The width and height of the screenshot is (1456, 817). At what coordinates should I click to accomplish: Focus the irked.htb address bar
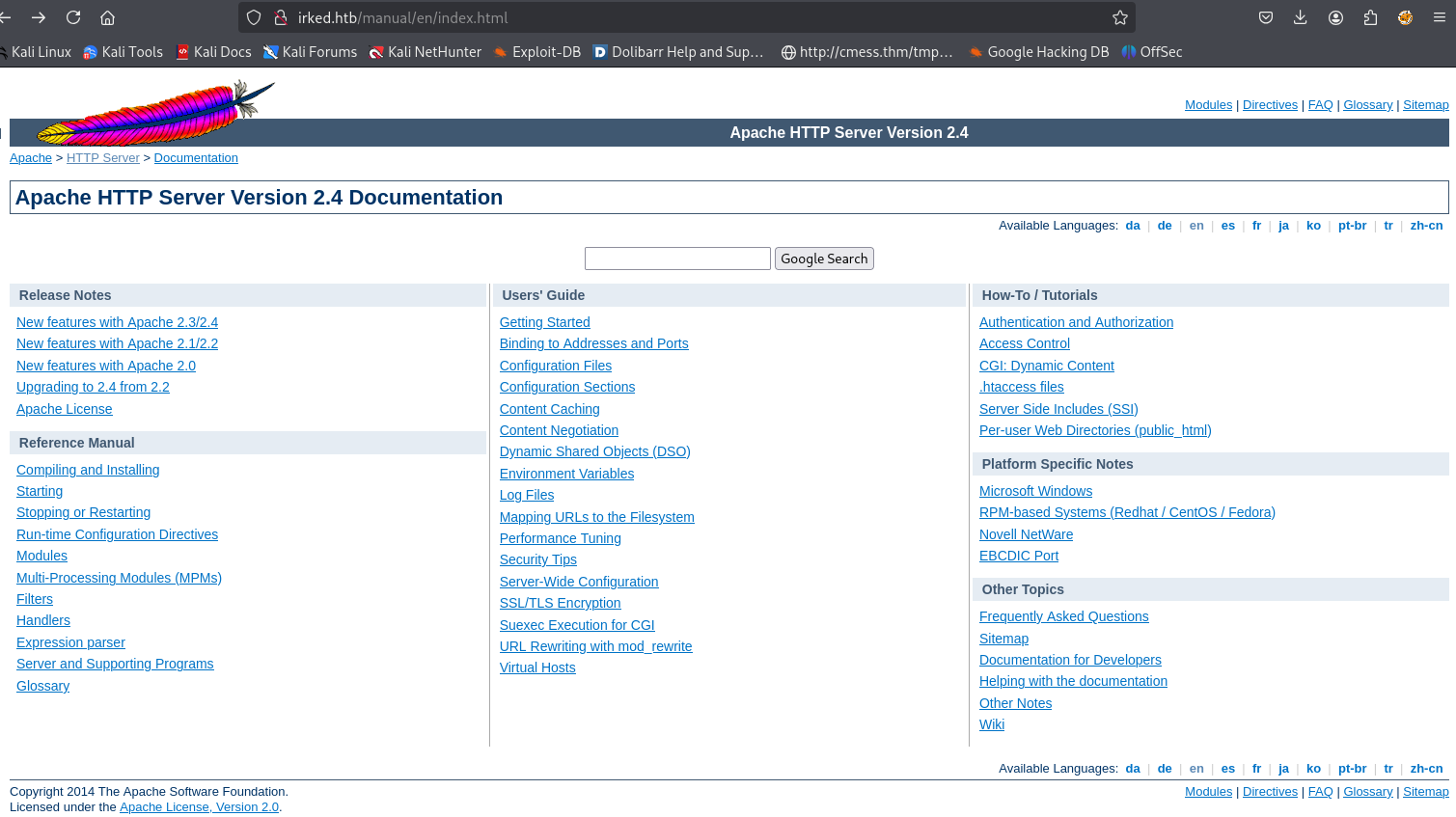pos(685,17)
